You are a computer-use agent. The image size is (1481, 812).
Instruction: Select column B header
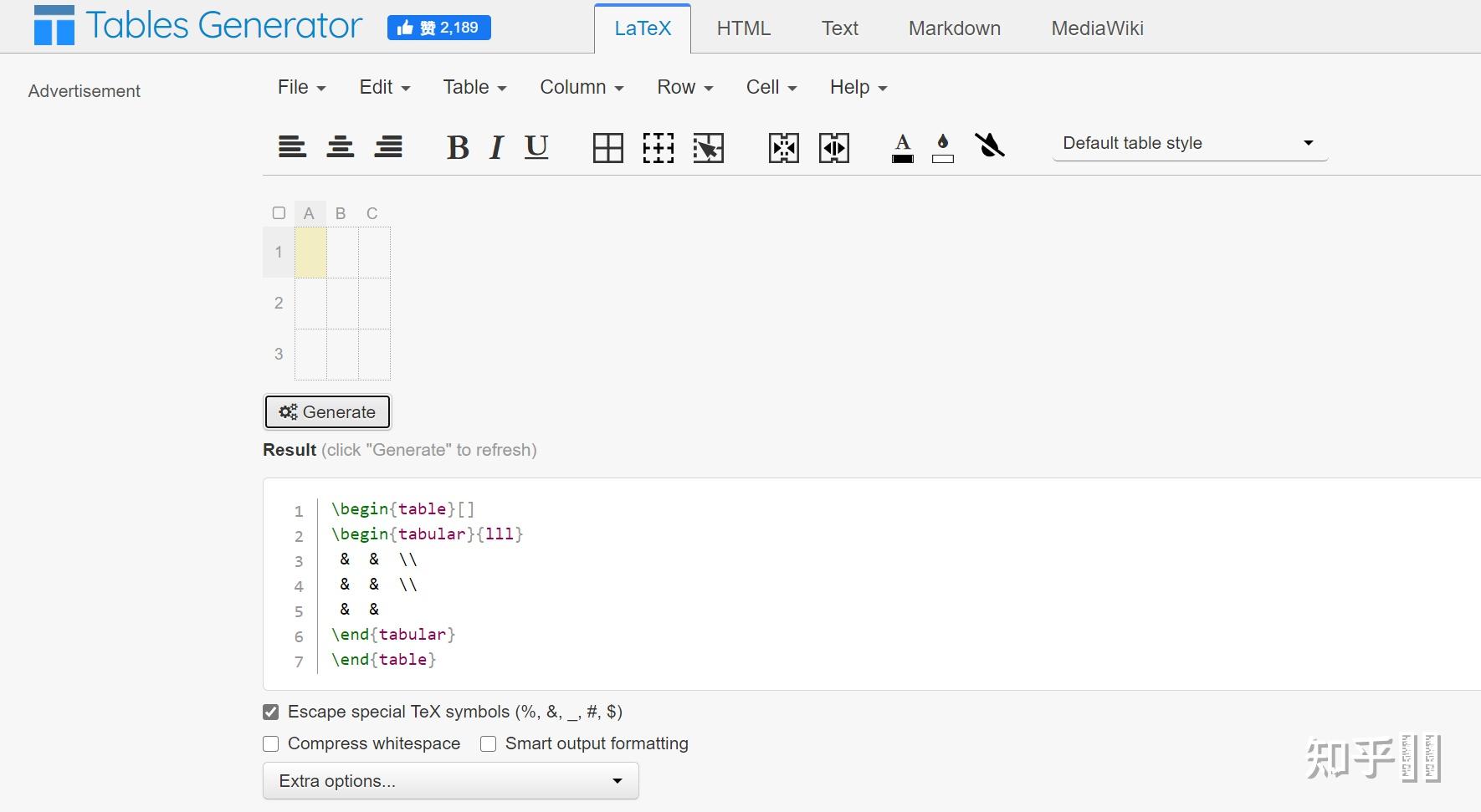341,213
